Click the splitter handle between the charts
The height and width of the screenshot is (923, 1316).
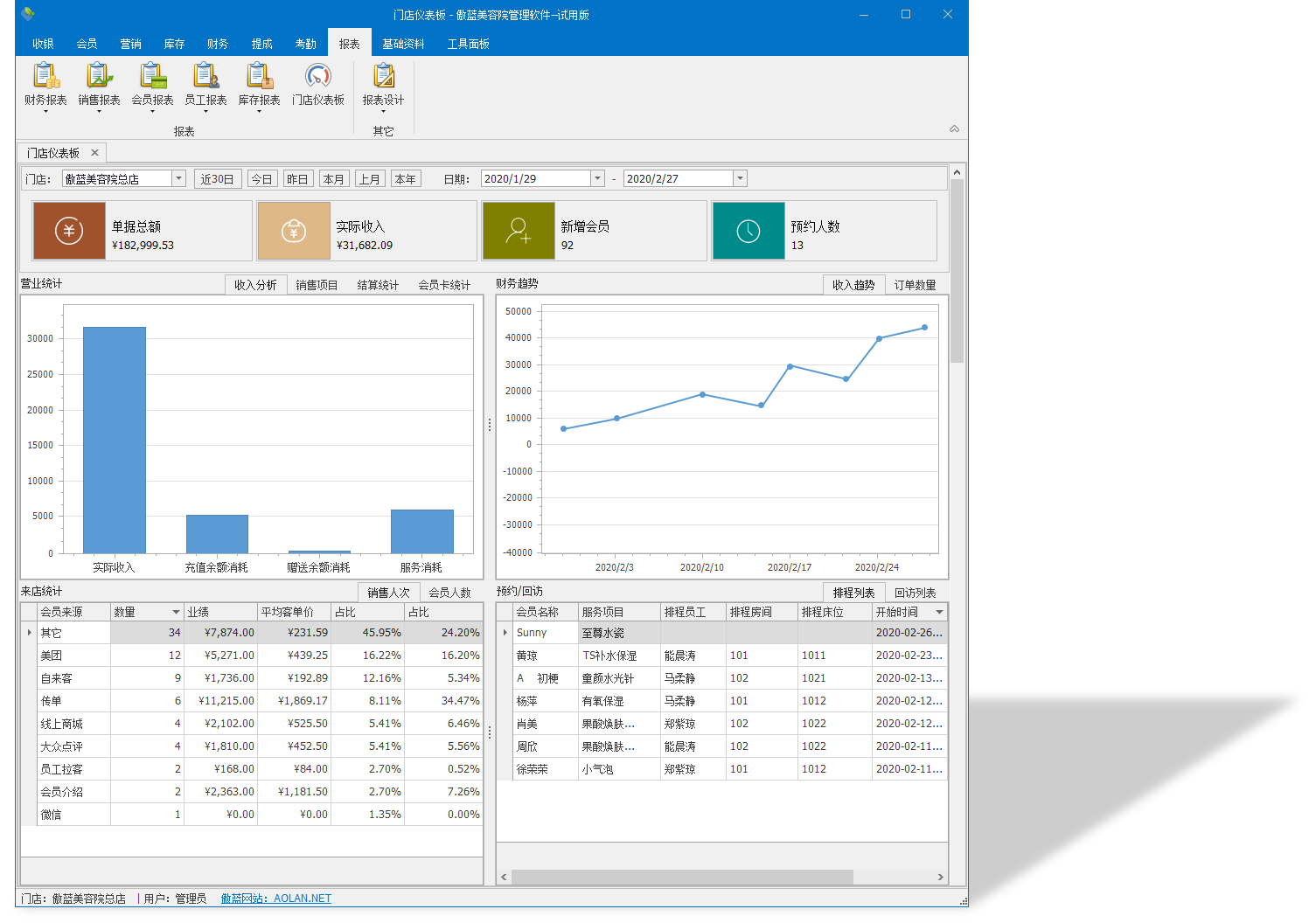click(x=490, y=425)
